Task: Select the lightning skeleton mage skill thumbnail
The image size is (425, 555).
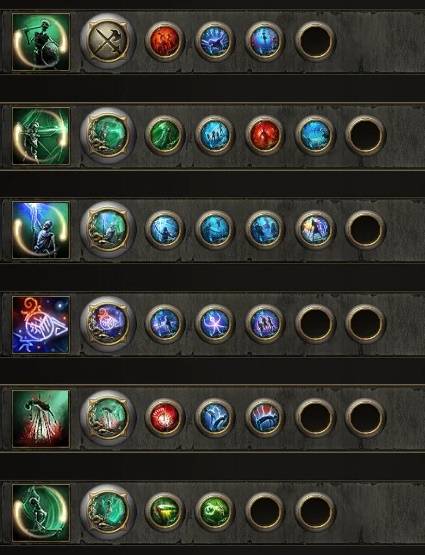Action: coord(41,230)
